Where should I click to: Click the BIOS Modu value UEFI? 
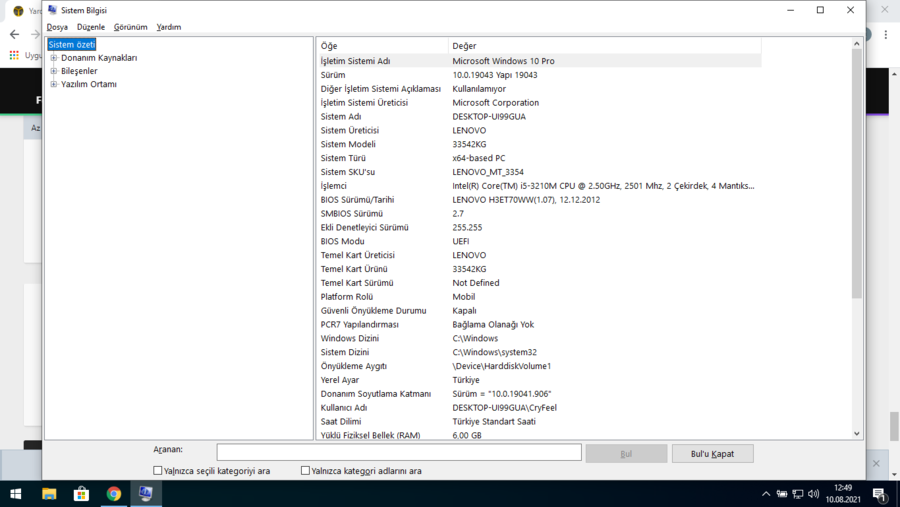tap(460, 241)
